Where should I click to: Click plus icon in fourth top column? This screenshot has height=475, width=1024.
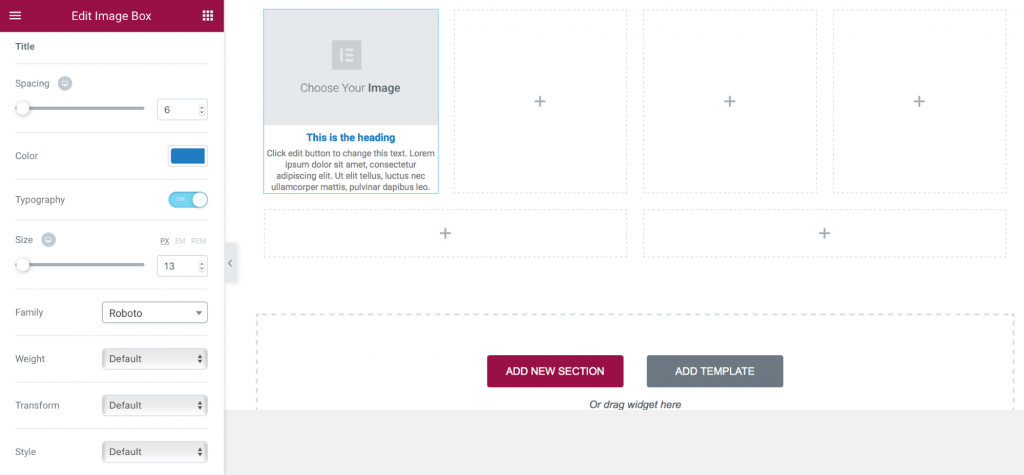click(919, 101)
